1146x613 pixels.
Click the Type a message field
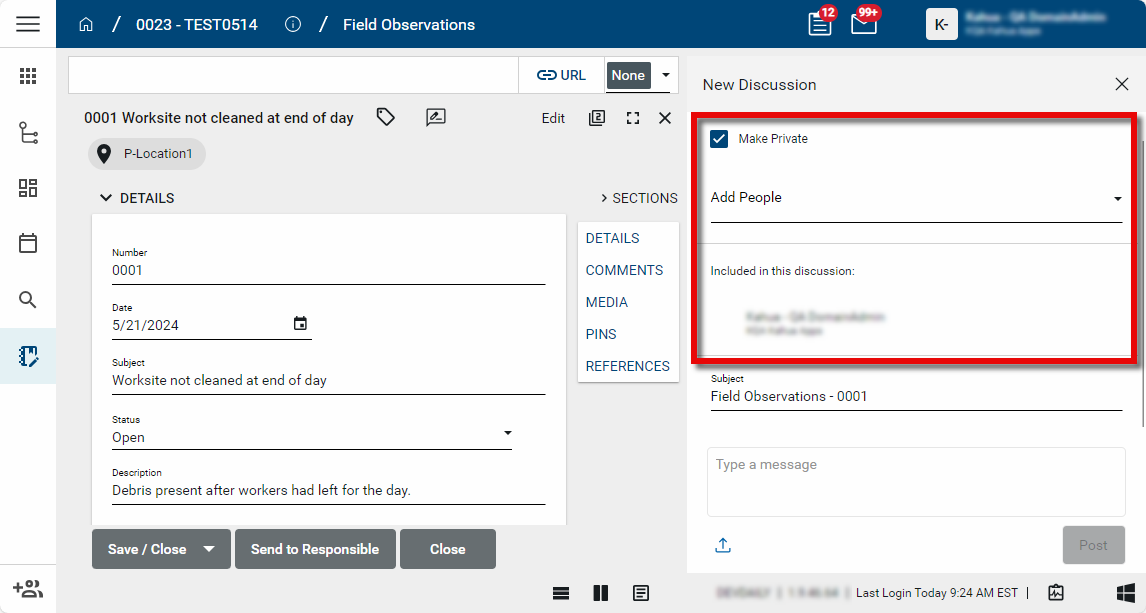tap(915, 480)
